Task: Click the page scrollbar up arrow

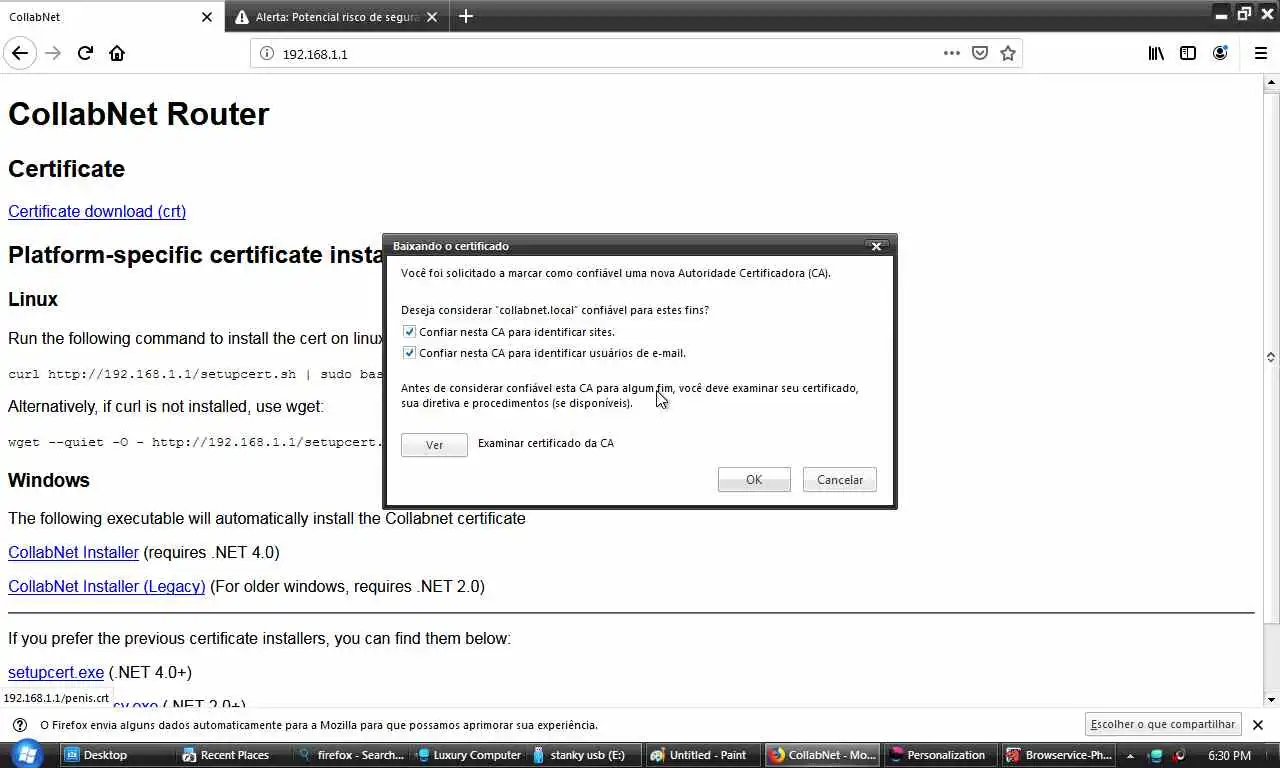Action: pyautogui.click(x=1271, y=82)
